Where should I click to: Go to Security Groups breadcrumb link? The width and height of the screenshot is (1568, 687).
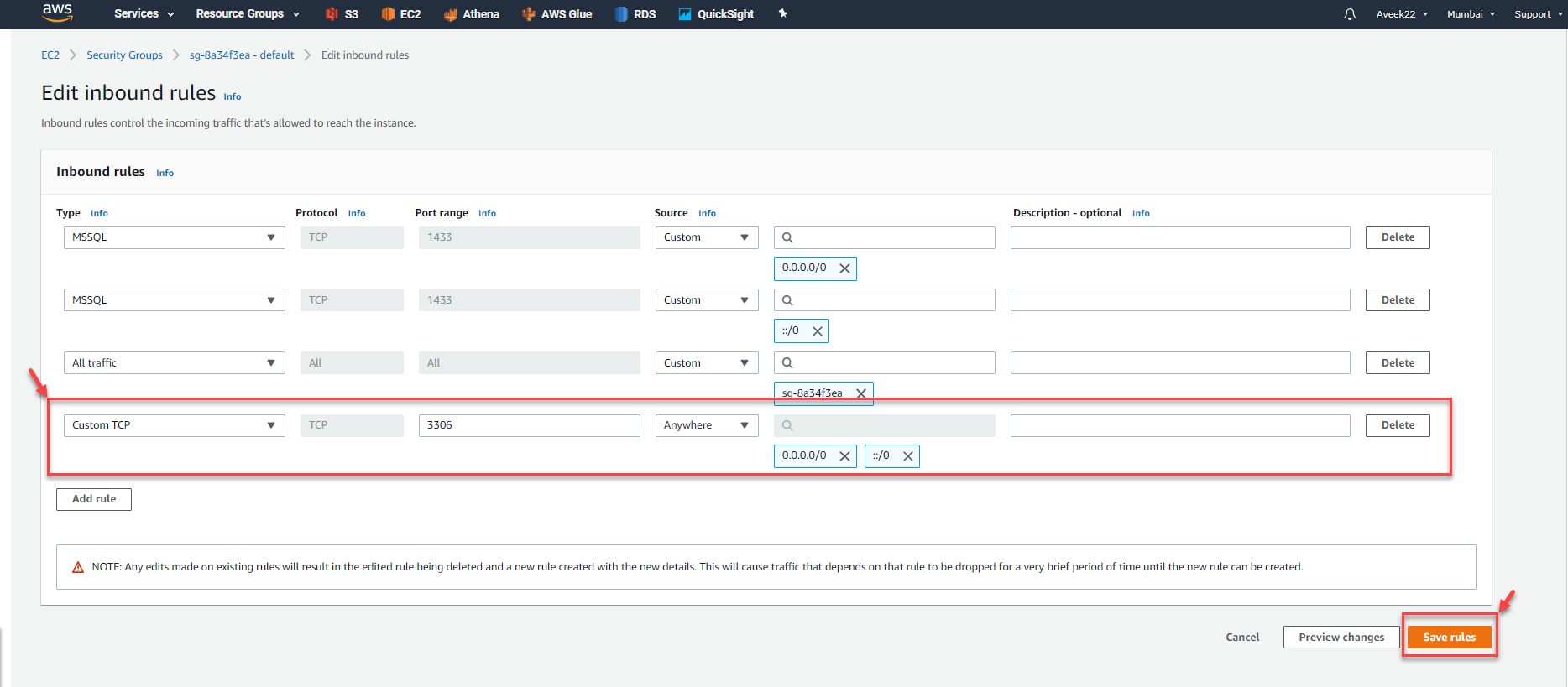pos(124,55)
